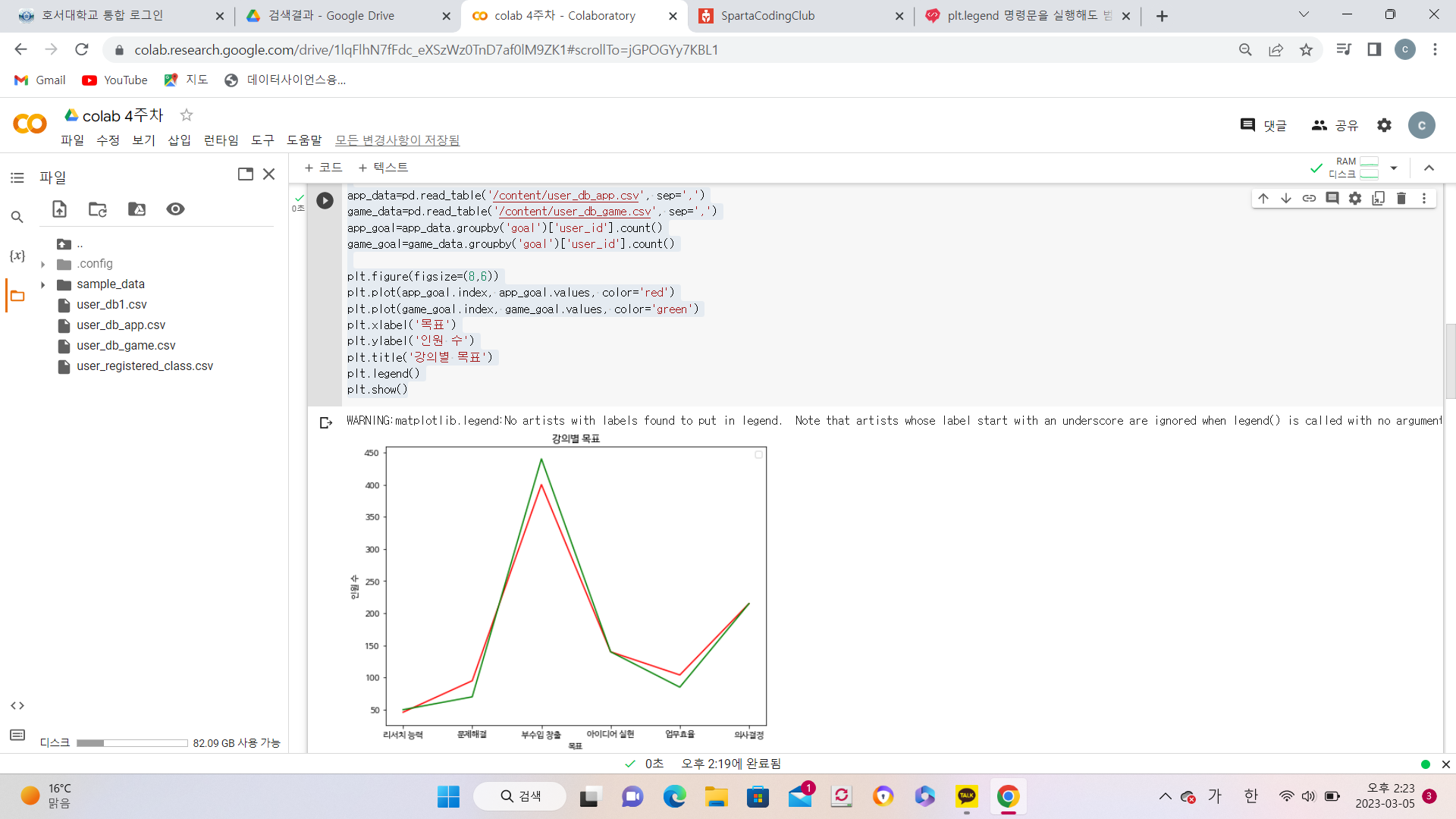Move the cell up
This screenshot has width=1456, height=819.
(1263, 199)
